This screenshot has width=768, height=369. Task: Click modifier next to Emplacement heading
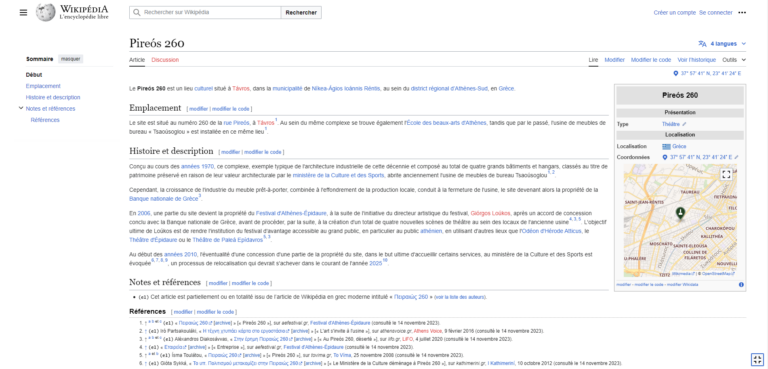[x=198, y=109]
